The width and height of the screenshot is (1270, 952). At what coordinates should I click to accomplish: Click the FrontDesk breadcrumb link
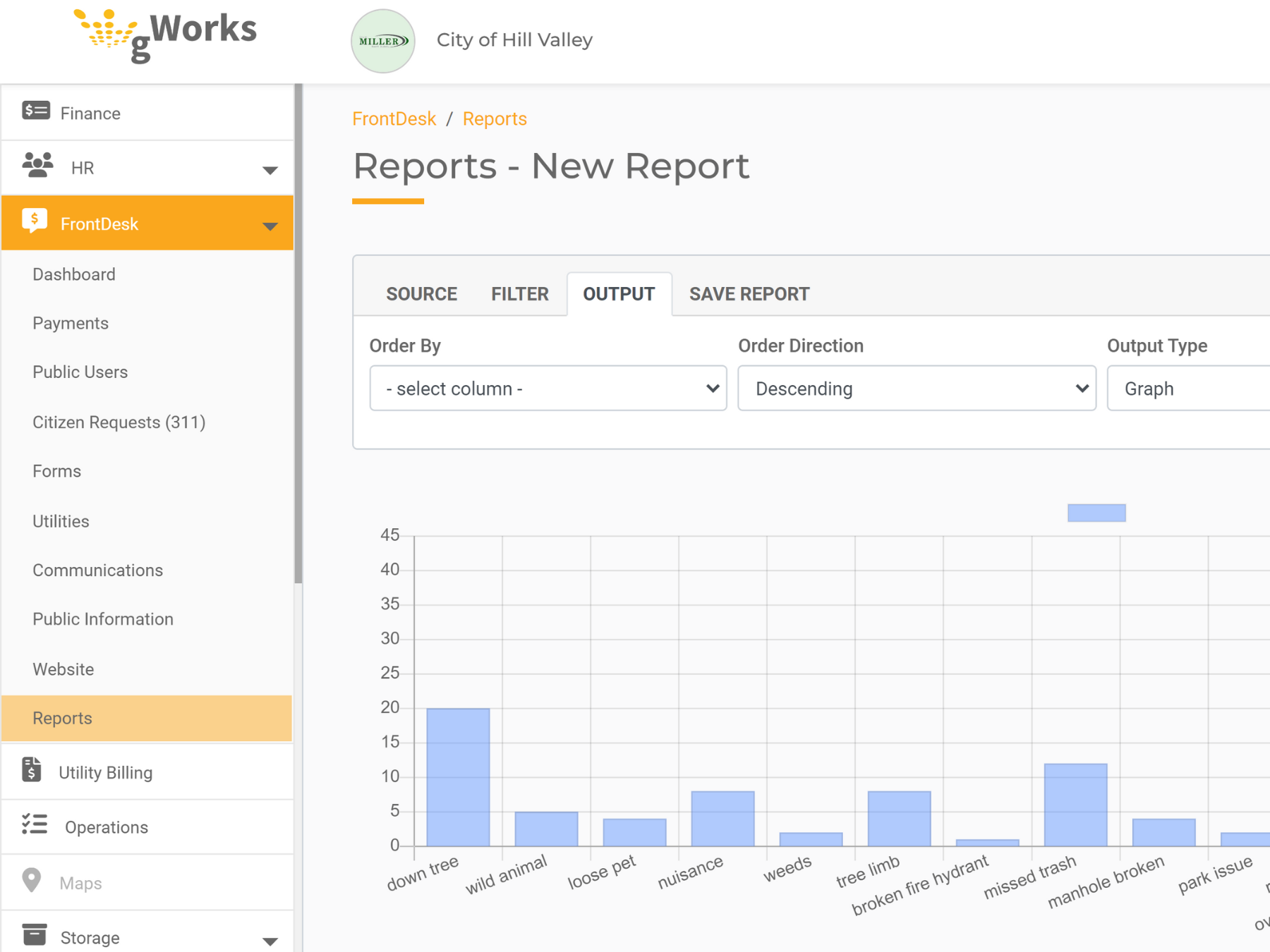click(x=394, y=118)
